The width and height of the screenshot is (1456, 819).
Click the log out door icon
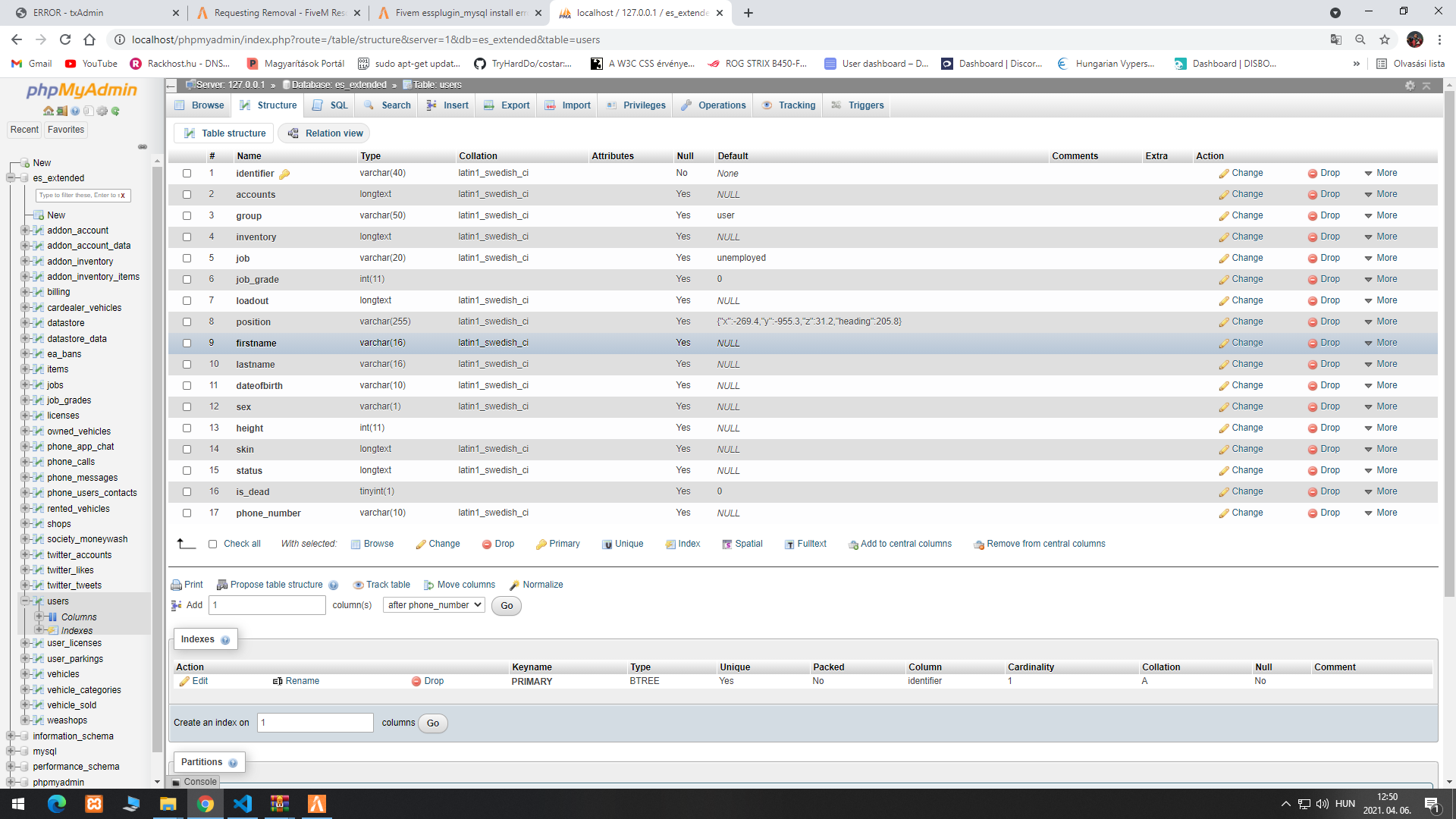point(62,111)
